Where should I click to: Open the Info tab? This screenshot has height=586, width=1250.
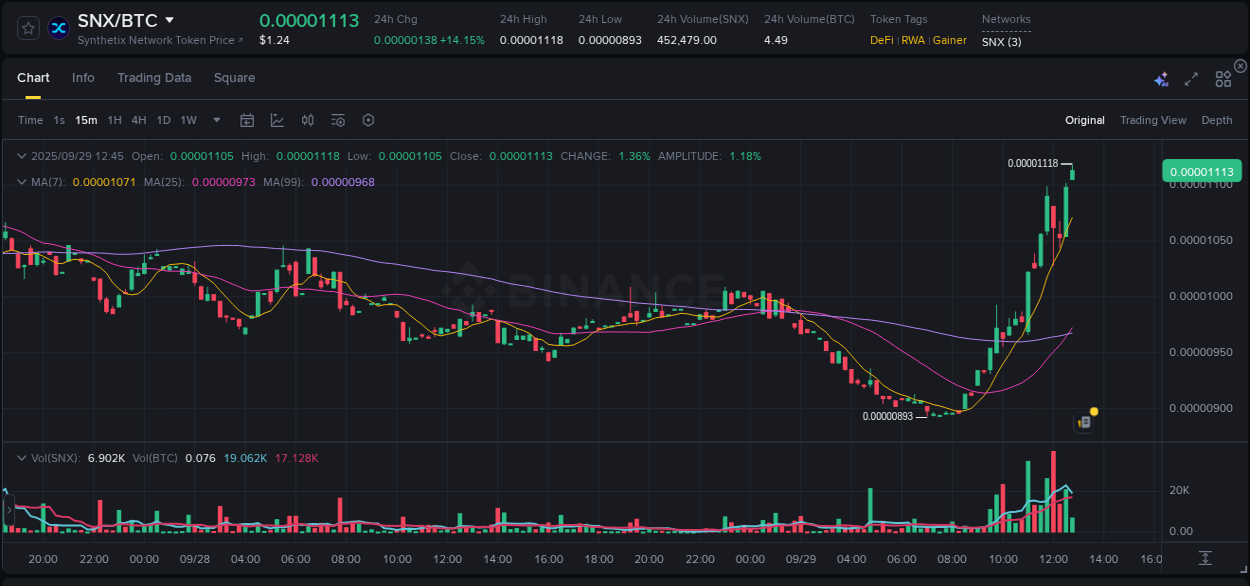(83, 77)
